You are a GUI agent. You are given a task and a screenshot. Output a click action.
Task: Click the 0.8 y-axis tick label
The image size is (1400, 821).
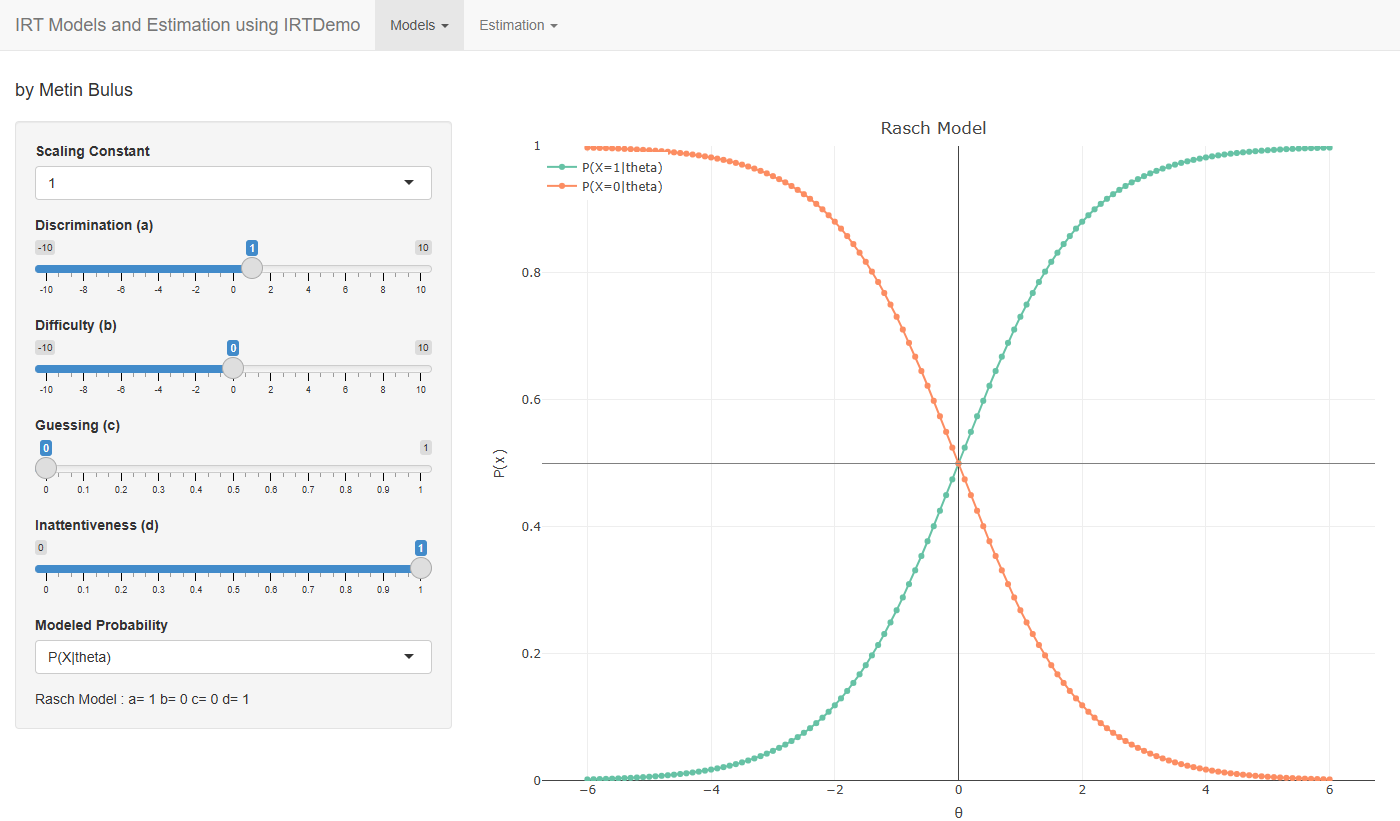(531, 272)
